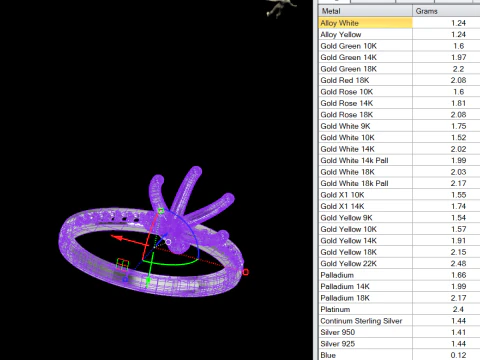Click the 2.48 grams cell
The image size is (480, 360).
tap(458, 263)
